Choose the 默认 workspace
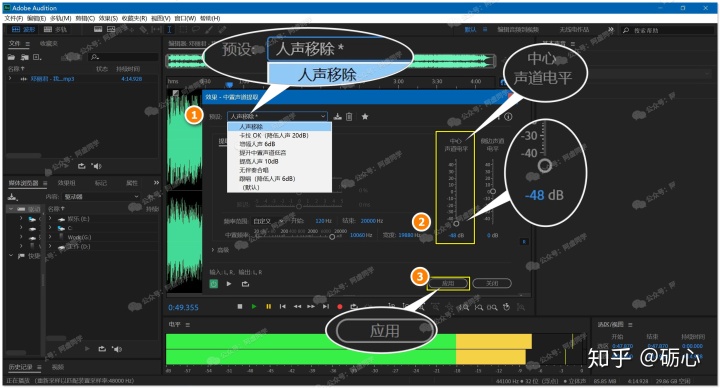Viewport: 720px width, 388px height. [470, 29]
